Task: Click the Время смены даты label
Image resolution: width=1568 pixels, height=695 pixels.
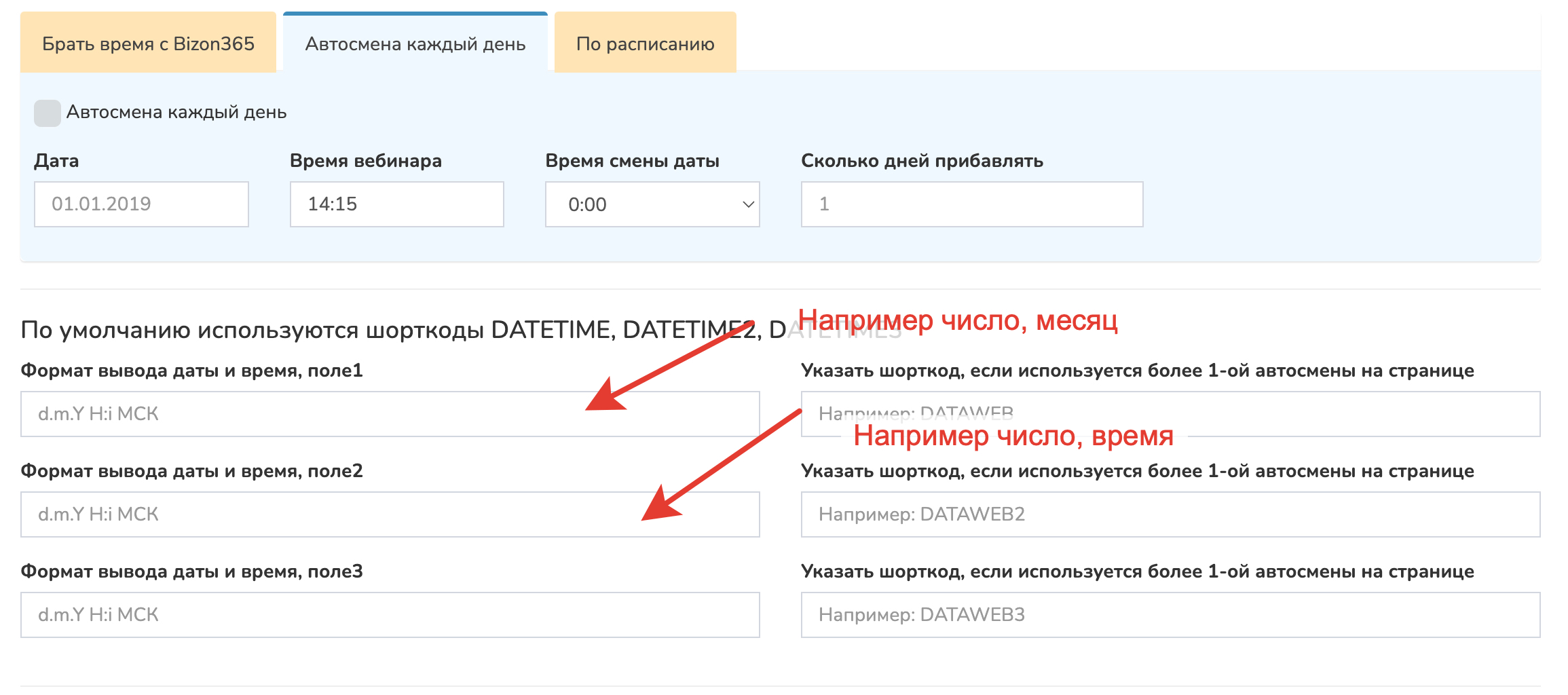Action: pyautogui.click(x=632, y=161)
